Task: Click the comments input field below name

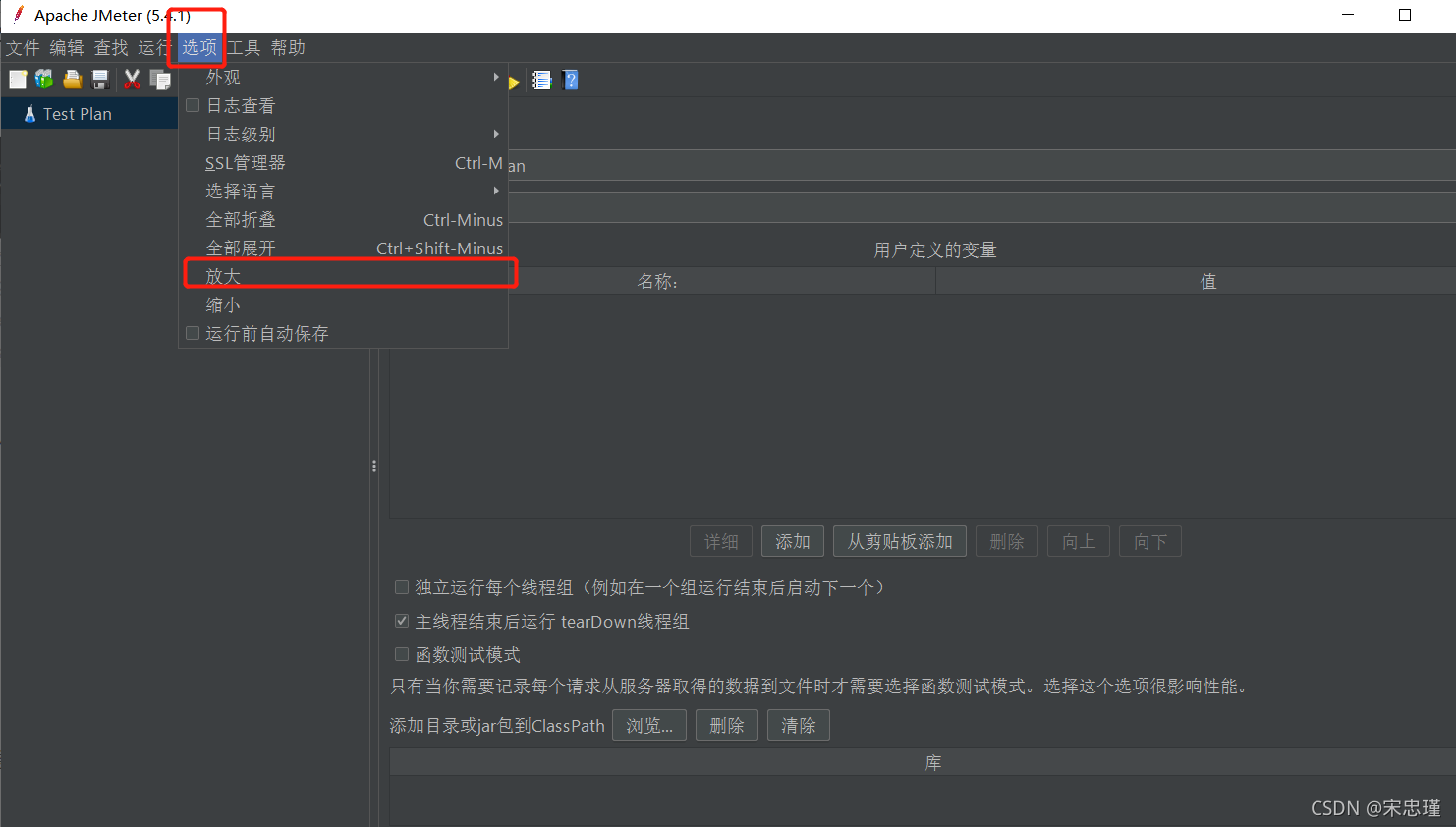Action: [x=980, y=207]
